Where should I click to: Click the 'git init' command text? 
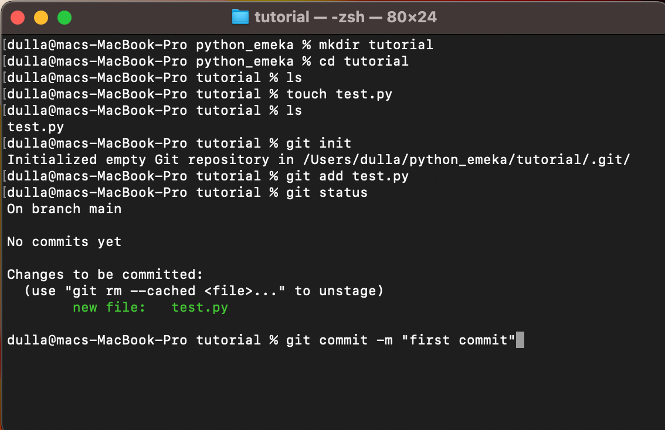click(319, 143)
